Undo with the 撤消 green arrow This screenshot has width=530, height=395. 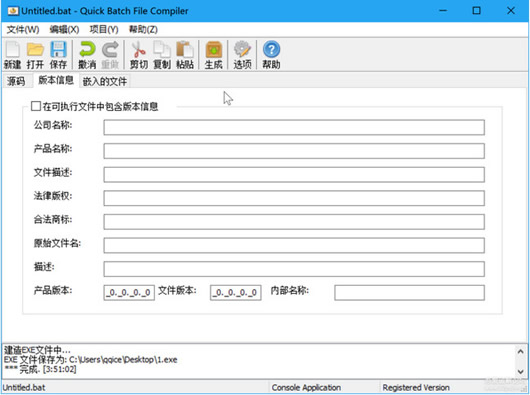(x=87, y=55)
